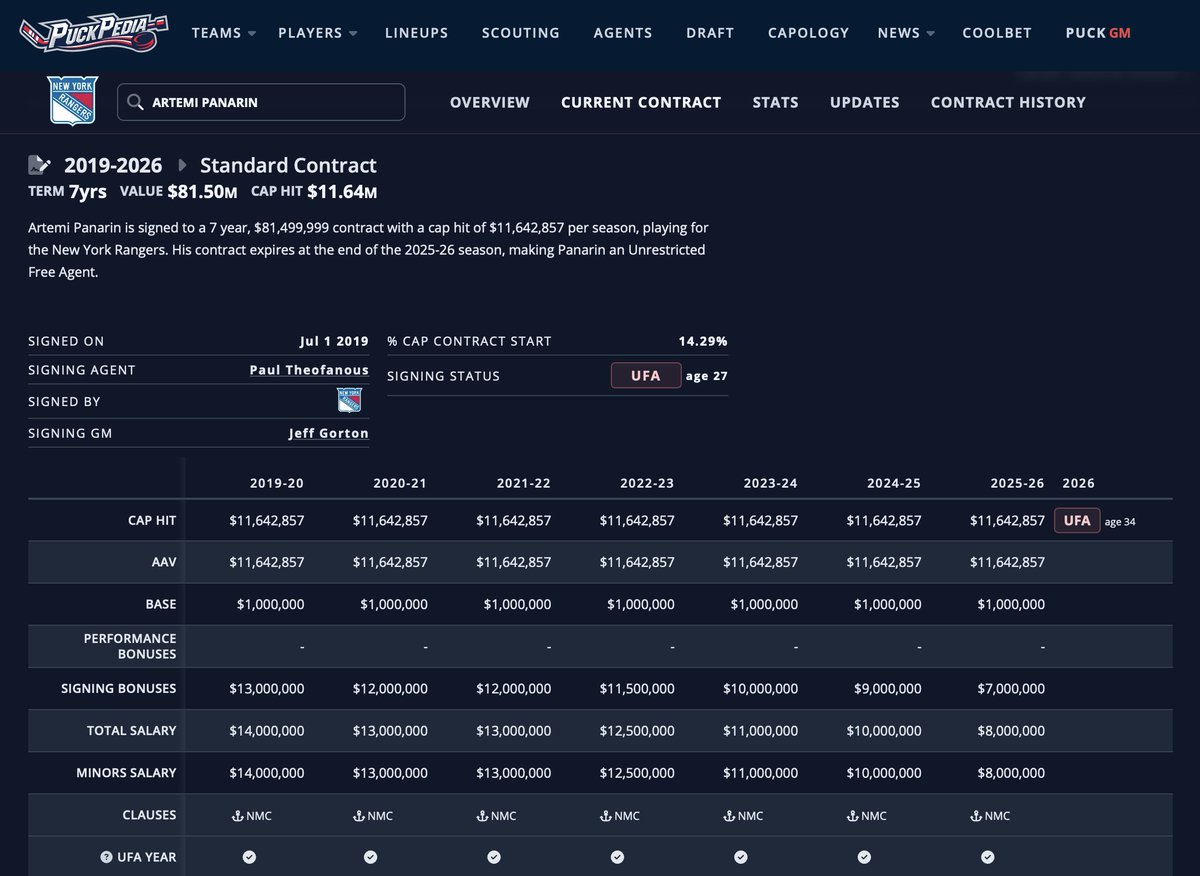Switch to the Updates tab
This screenshot has width=1200, height=876.
[865, 102]
